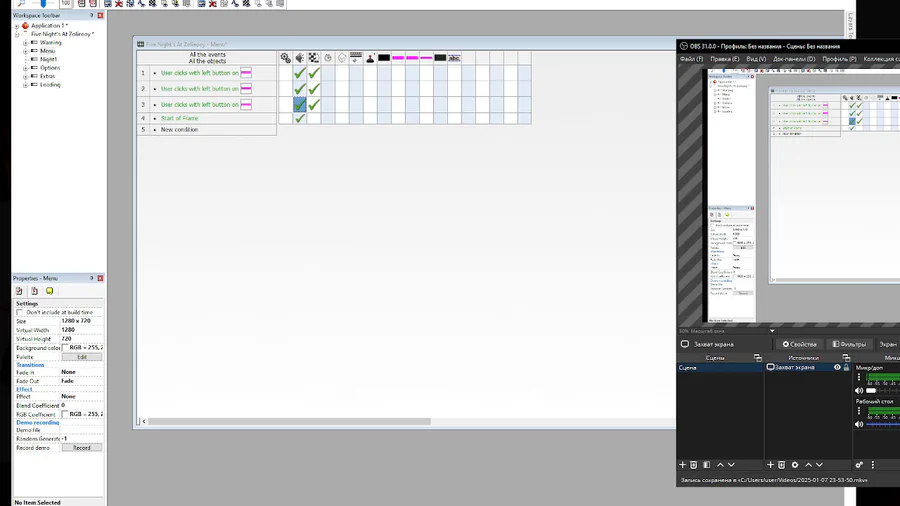Open the RGB Coefficient color swatch
This screenshot has width=900, height=506.
(x=65, y=414)
